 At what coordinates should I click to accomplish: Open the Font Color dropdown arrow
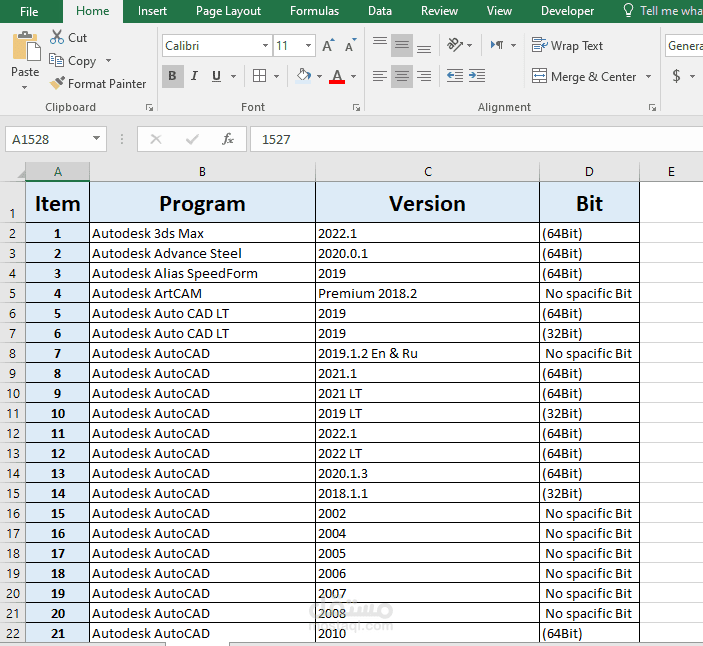pyautogui.click(x=354, y=76)
